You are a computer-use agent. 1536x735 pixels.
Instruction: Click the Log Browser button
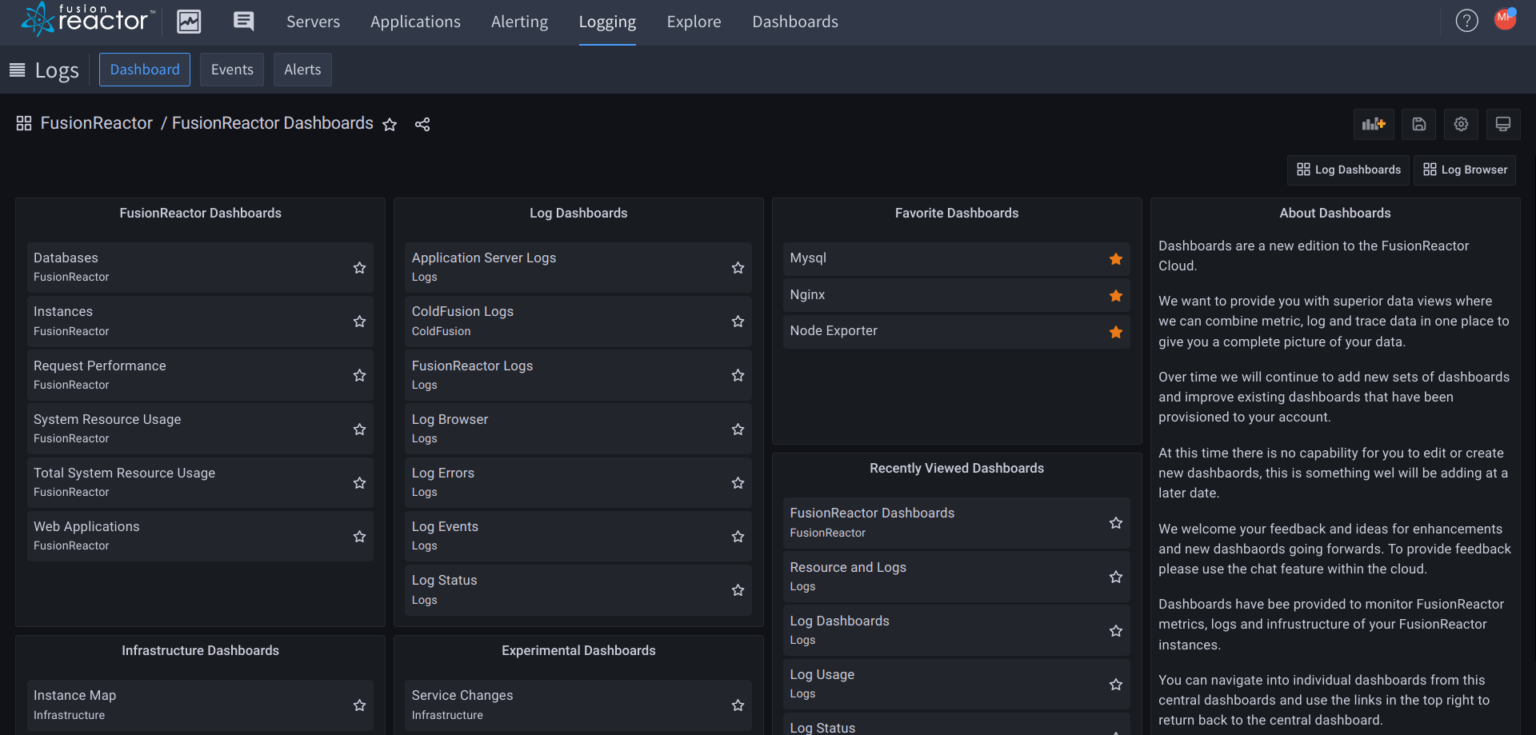(x=1464, y=169)
